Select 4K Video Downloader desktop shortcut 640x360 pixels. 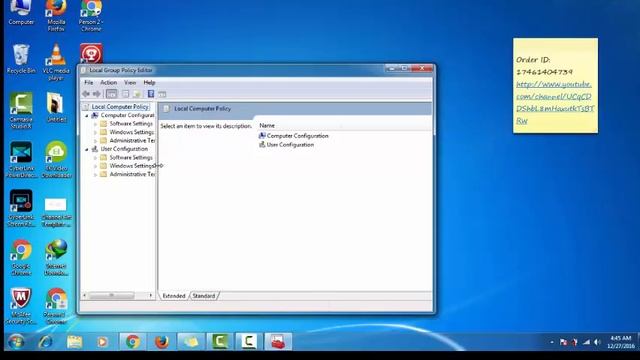[x=56, y=160]
